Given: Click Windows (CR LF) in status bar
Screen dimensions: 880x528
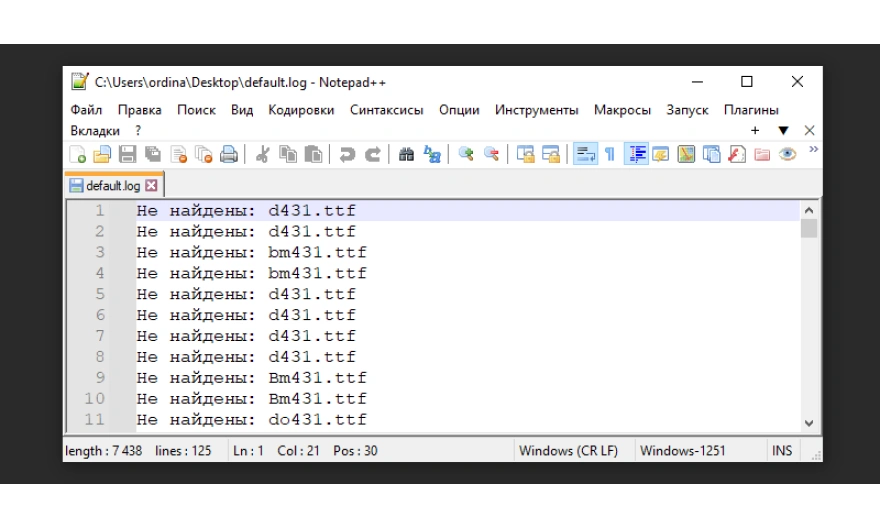Looking at the screenshot, I should coord(566,451).
